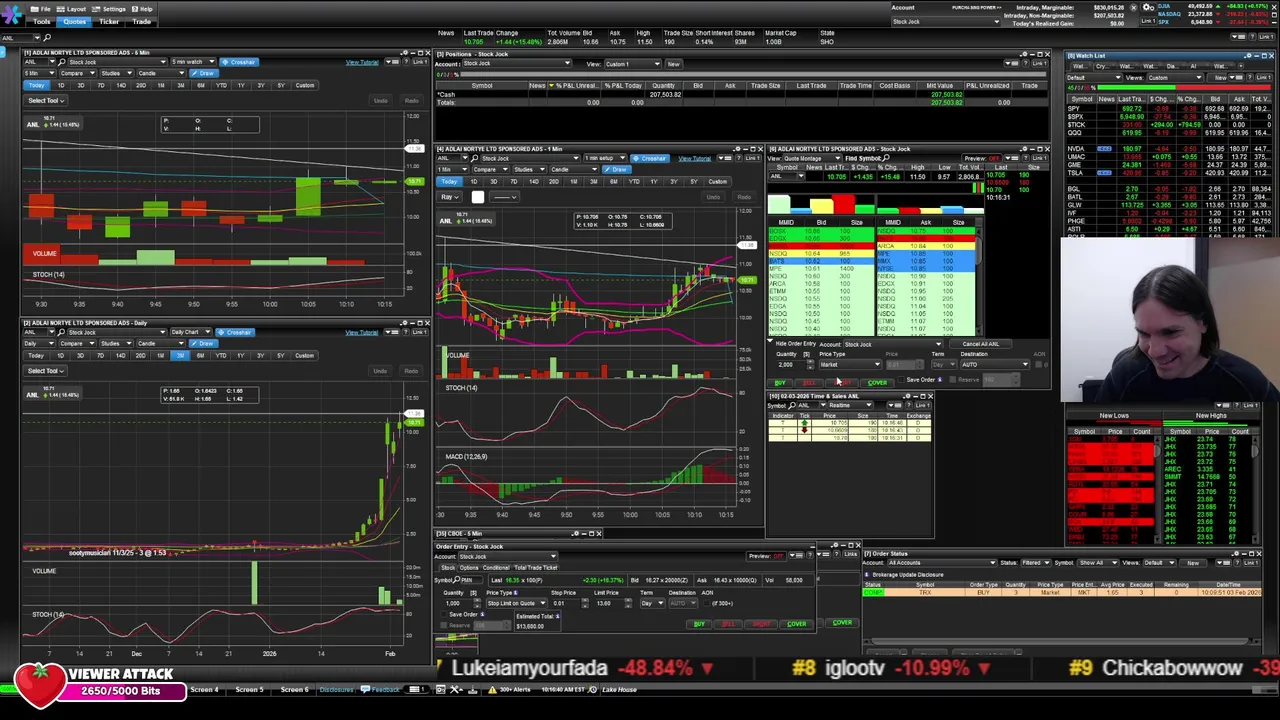Click COVER button in Level 2 window
Screen dimensions: 1280x720
[x=877, y=383]
